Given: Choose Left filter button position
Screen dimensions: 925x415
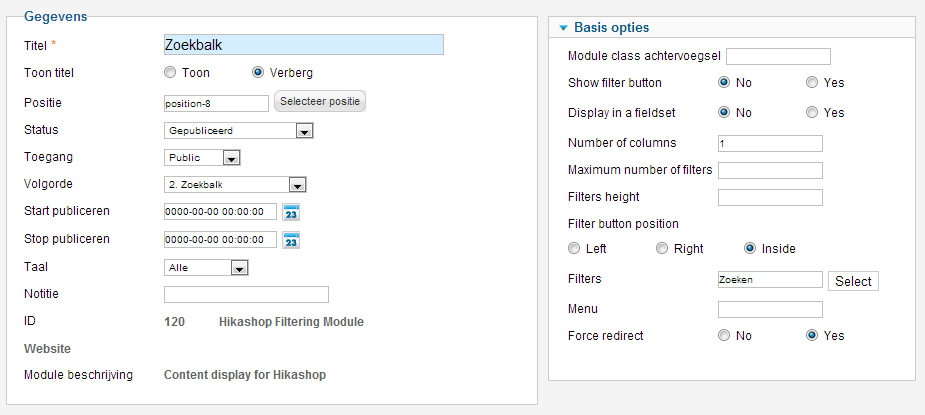Looking at the screenshot, I should point(574,249).
